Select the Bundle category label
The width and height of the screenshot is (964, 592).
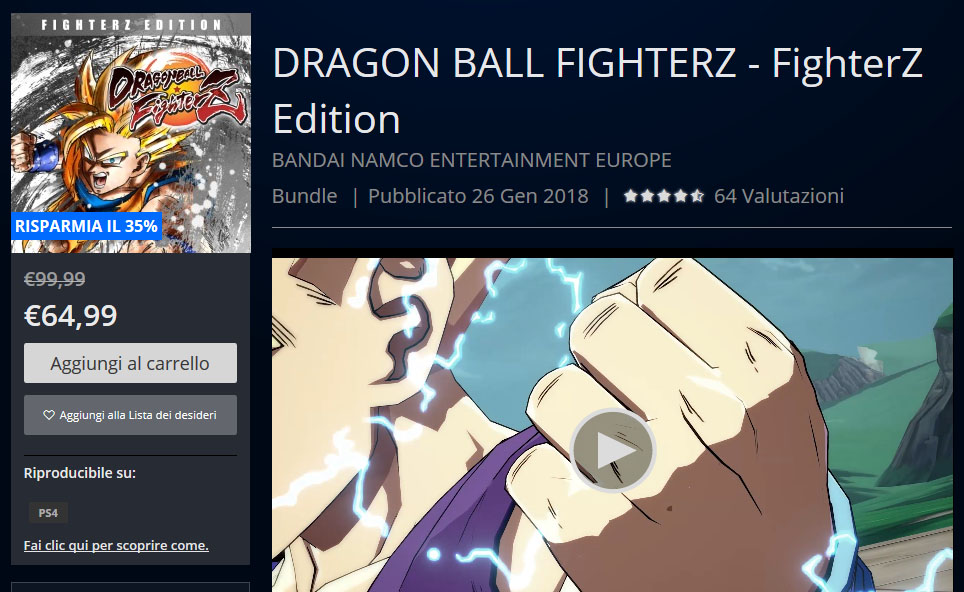[x=304, y=196]
